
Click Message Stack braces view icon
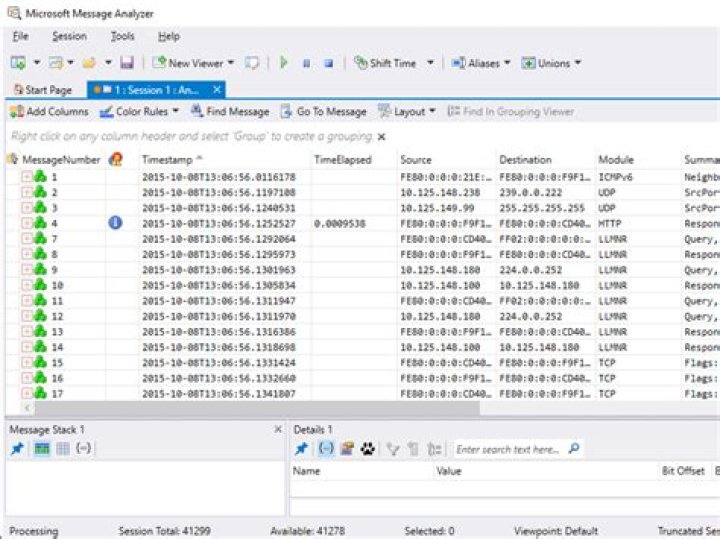coord(84,448)
